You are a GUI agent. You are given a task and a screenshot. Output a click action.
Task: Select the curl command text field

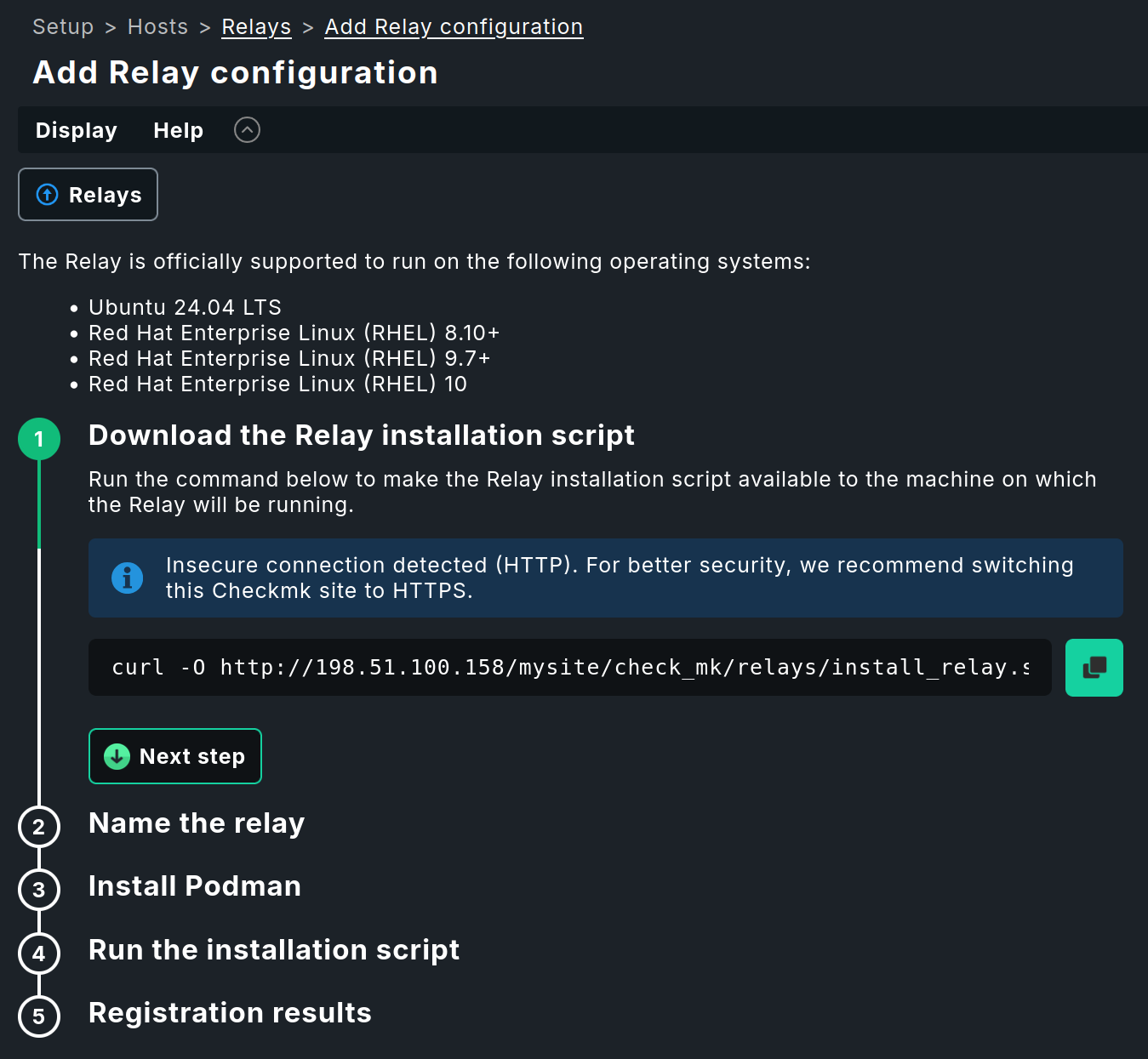[x=569, y=667]
